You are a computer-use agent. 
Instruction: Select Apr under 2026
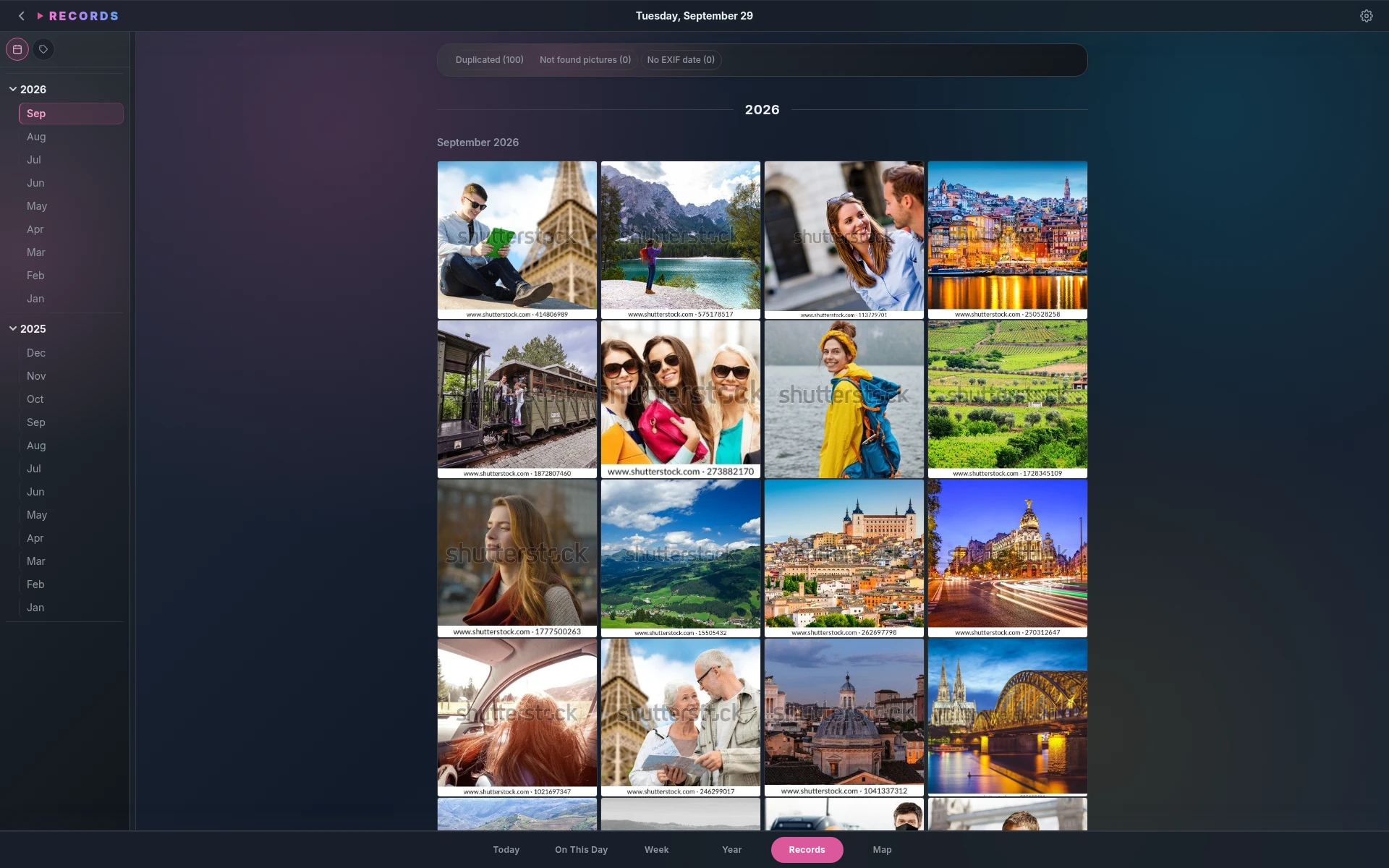tap(71, 229)
